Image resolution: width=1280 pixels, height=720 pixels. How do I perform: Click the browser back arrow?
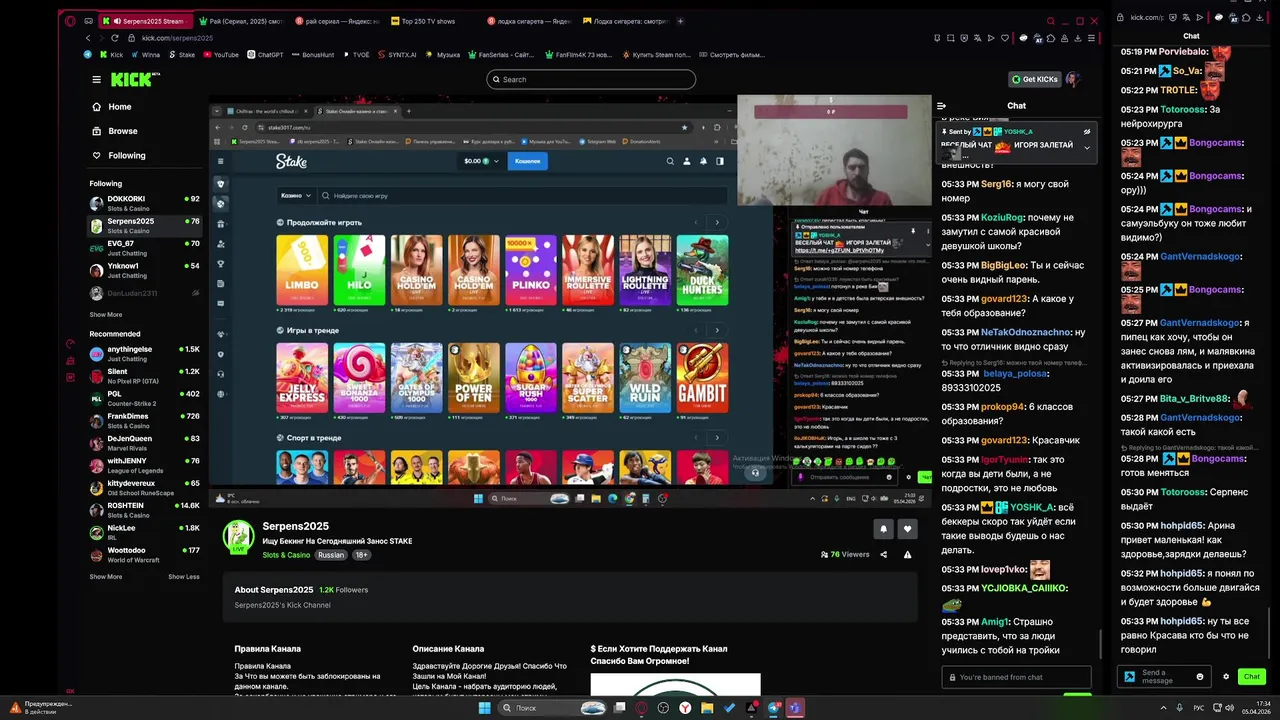tap(88, 38)
